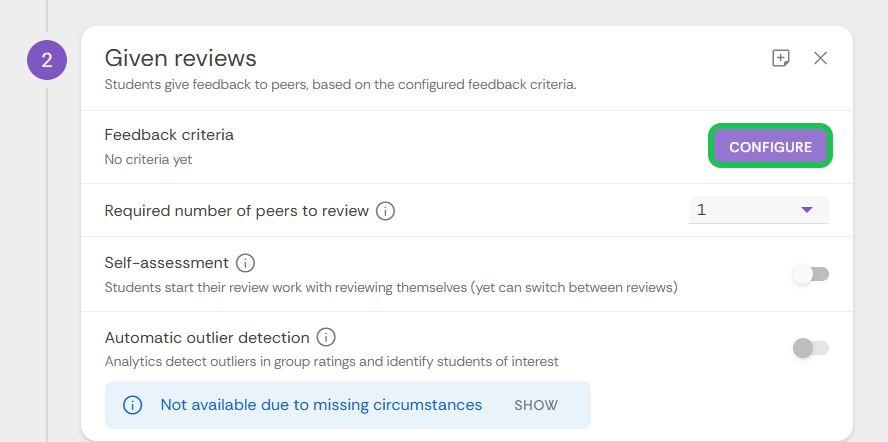Click the "Given reviews" heading
The image size is (888, 442).
181,58
